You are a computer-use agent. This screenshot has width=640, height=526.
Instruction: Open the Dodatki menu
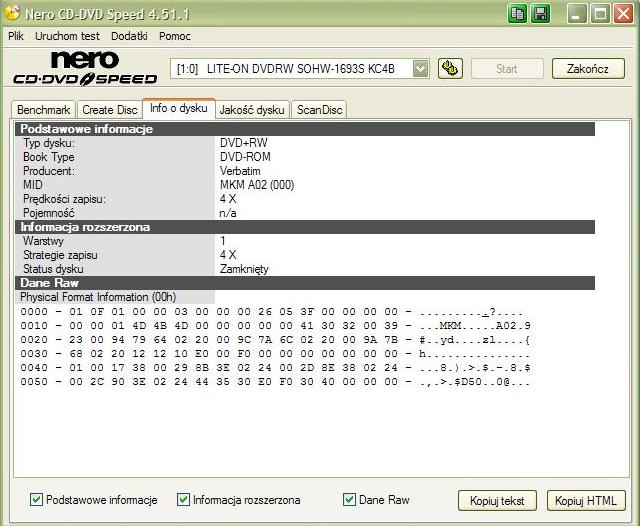129,36
